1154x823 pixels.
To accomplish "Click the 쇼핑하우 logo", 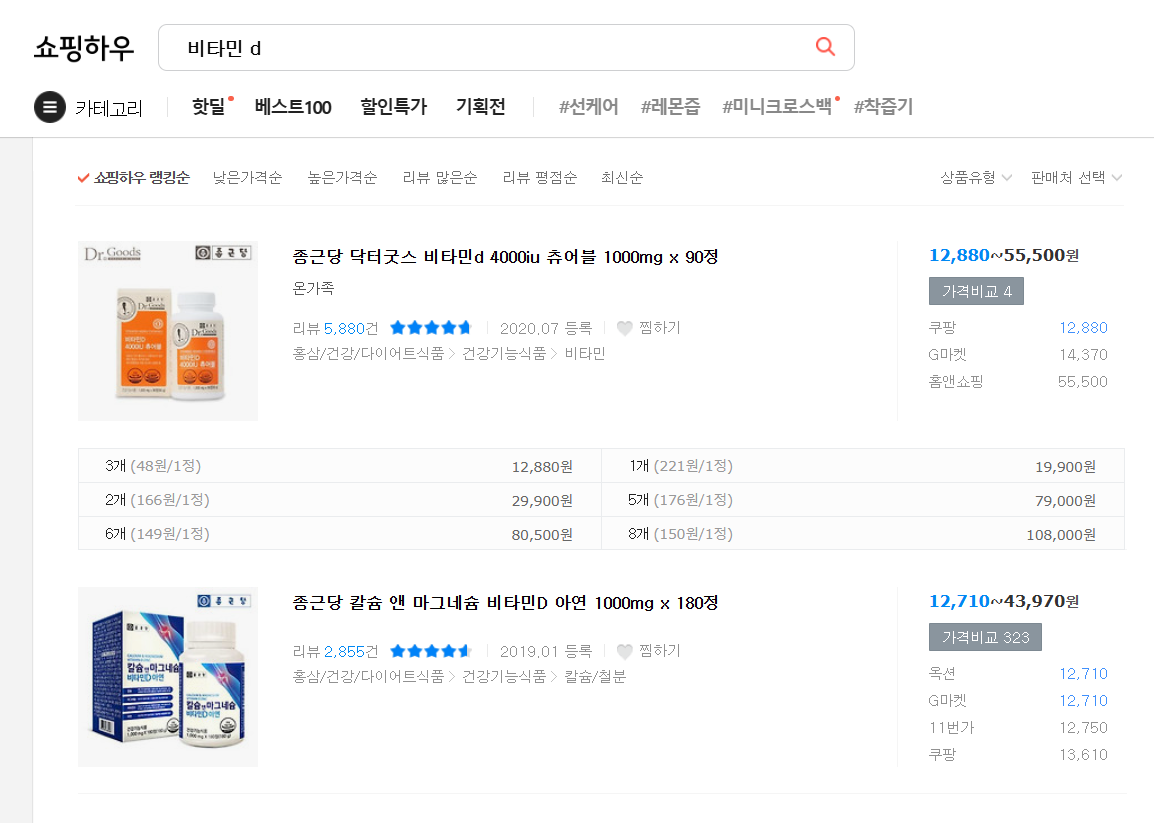I will 84,48.
